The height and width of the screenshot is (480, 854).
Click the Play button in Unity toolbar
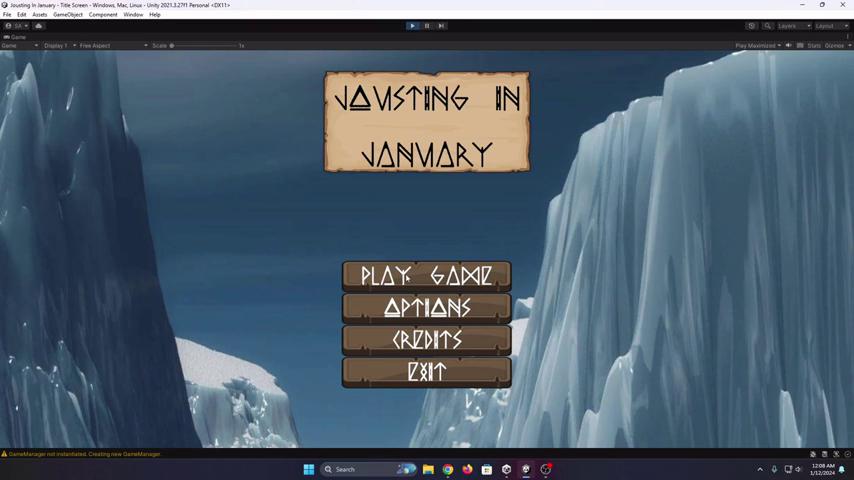coord(412,26)
